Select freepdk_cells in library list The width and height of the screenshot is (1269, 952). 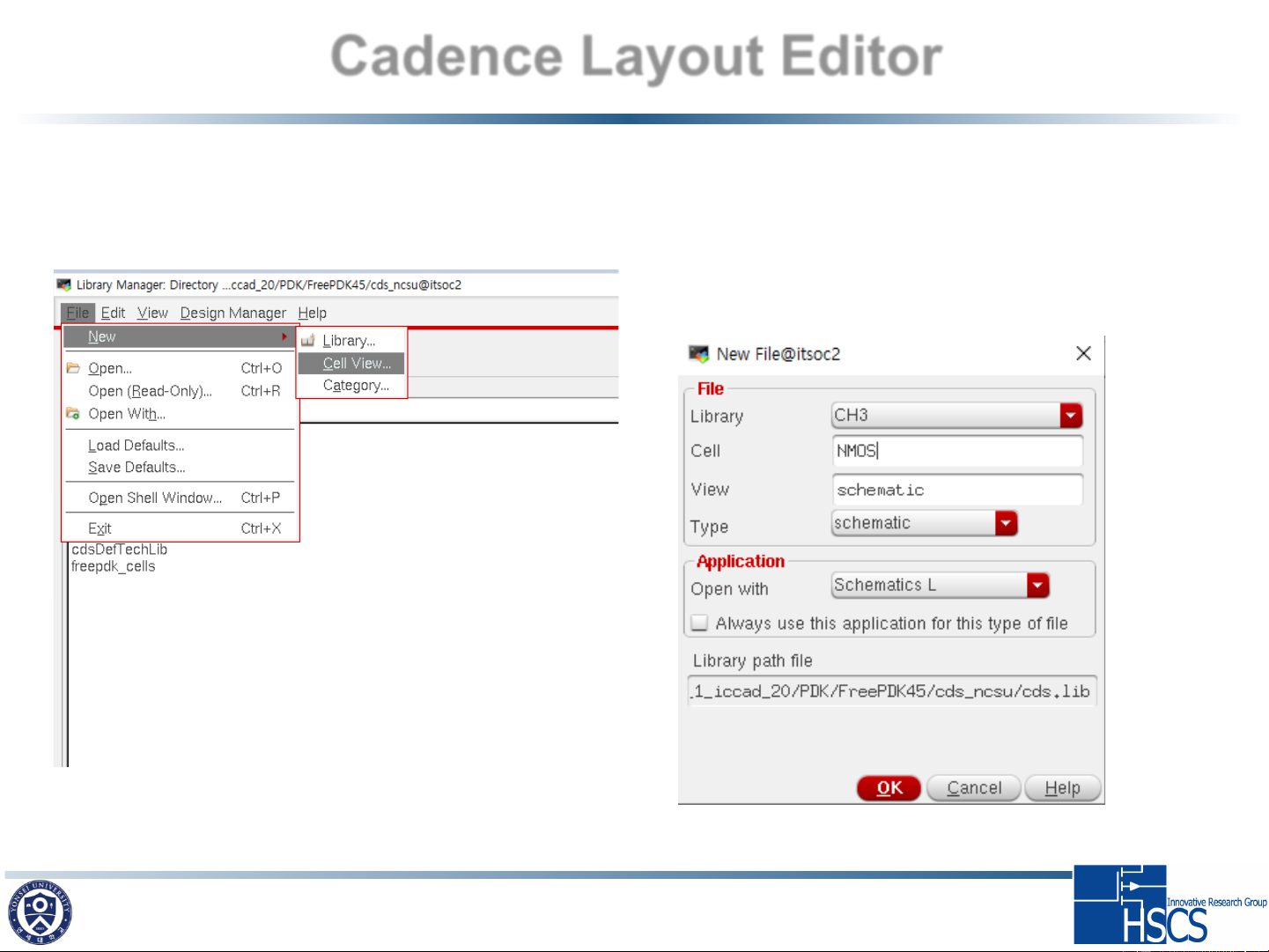tap(114, 566)
